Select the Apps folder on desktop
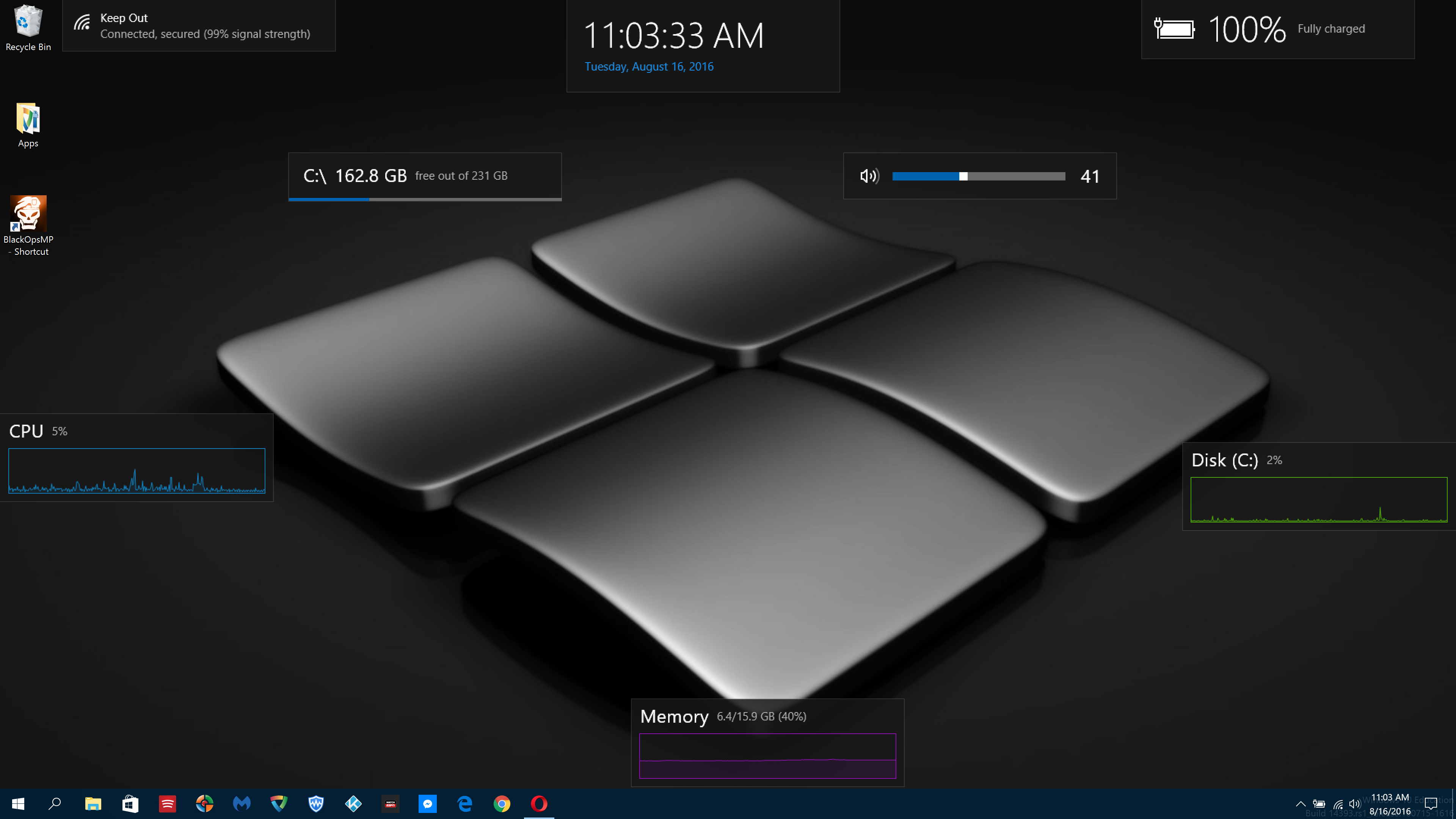This screenshot has height=819, width=1456. [28, 119]
